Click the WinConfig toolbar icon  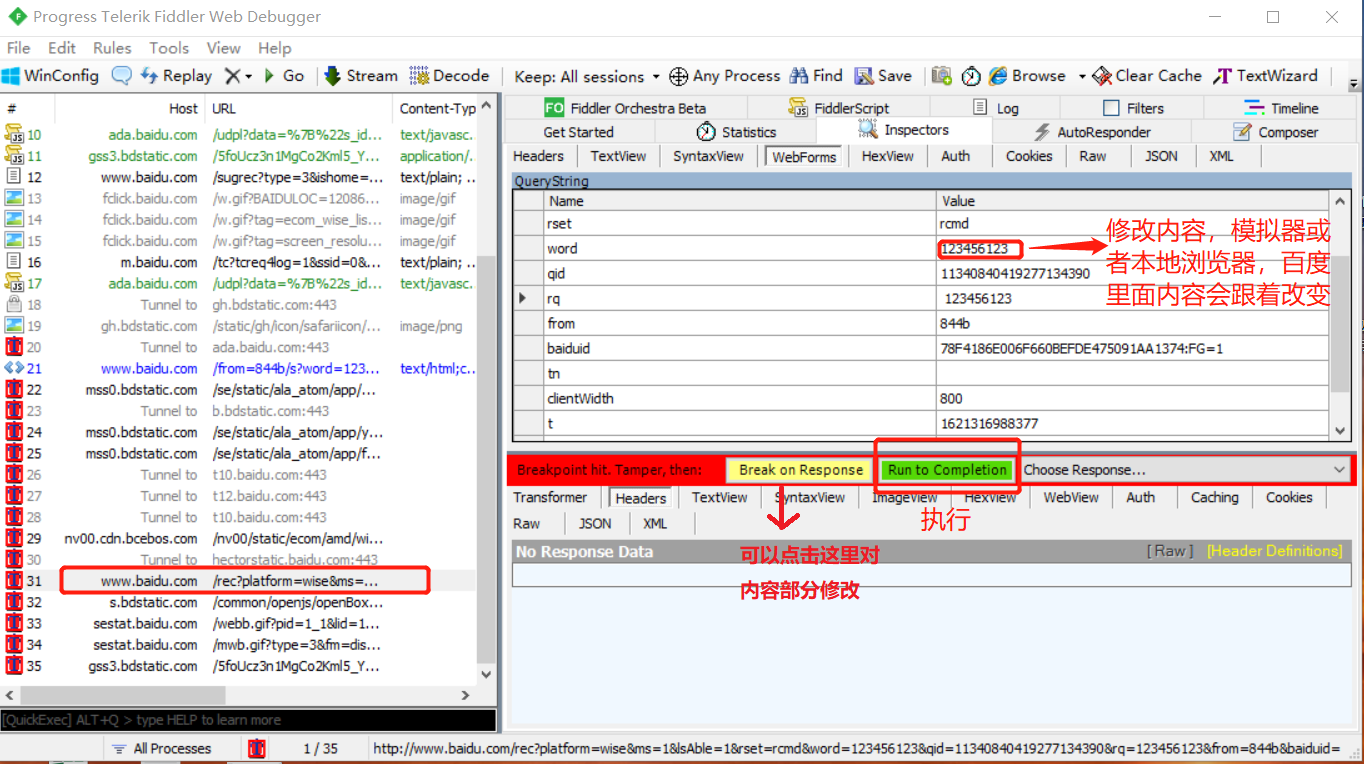[x=11, y=76]
